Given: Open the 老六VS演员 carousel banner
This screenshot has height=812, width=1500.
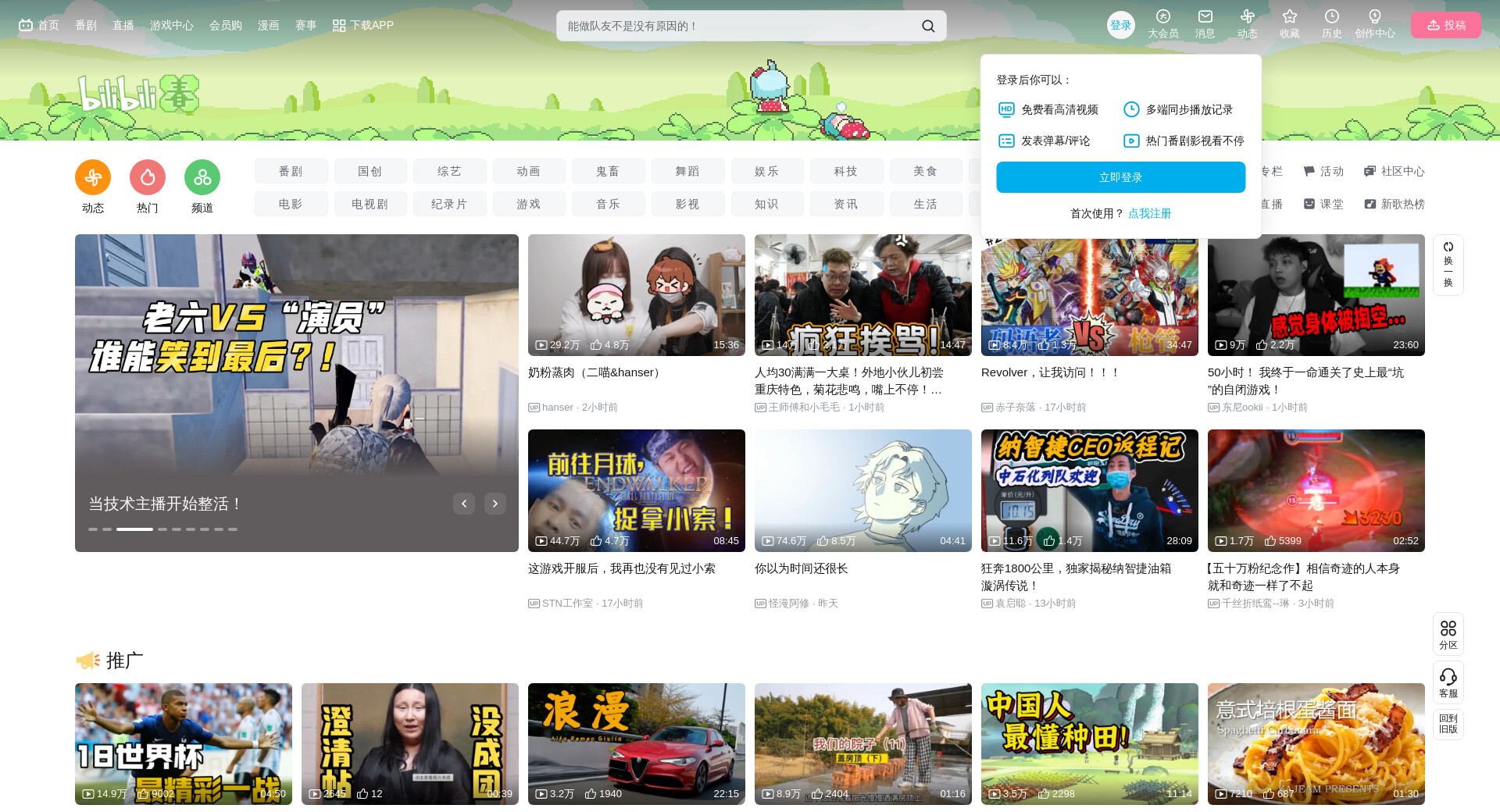Looking at the screenshot, I should [297, 393].
